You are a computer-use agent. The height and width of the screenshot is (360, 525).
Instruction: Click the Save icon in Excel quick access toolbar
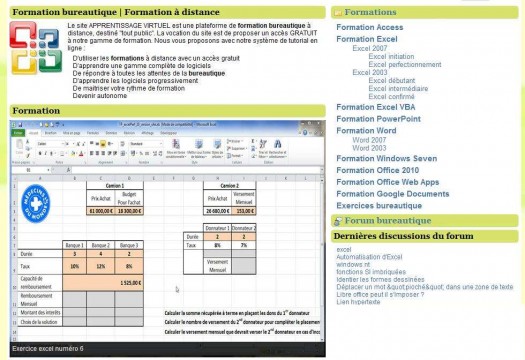coord(20,125)
